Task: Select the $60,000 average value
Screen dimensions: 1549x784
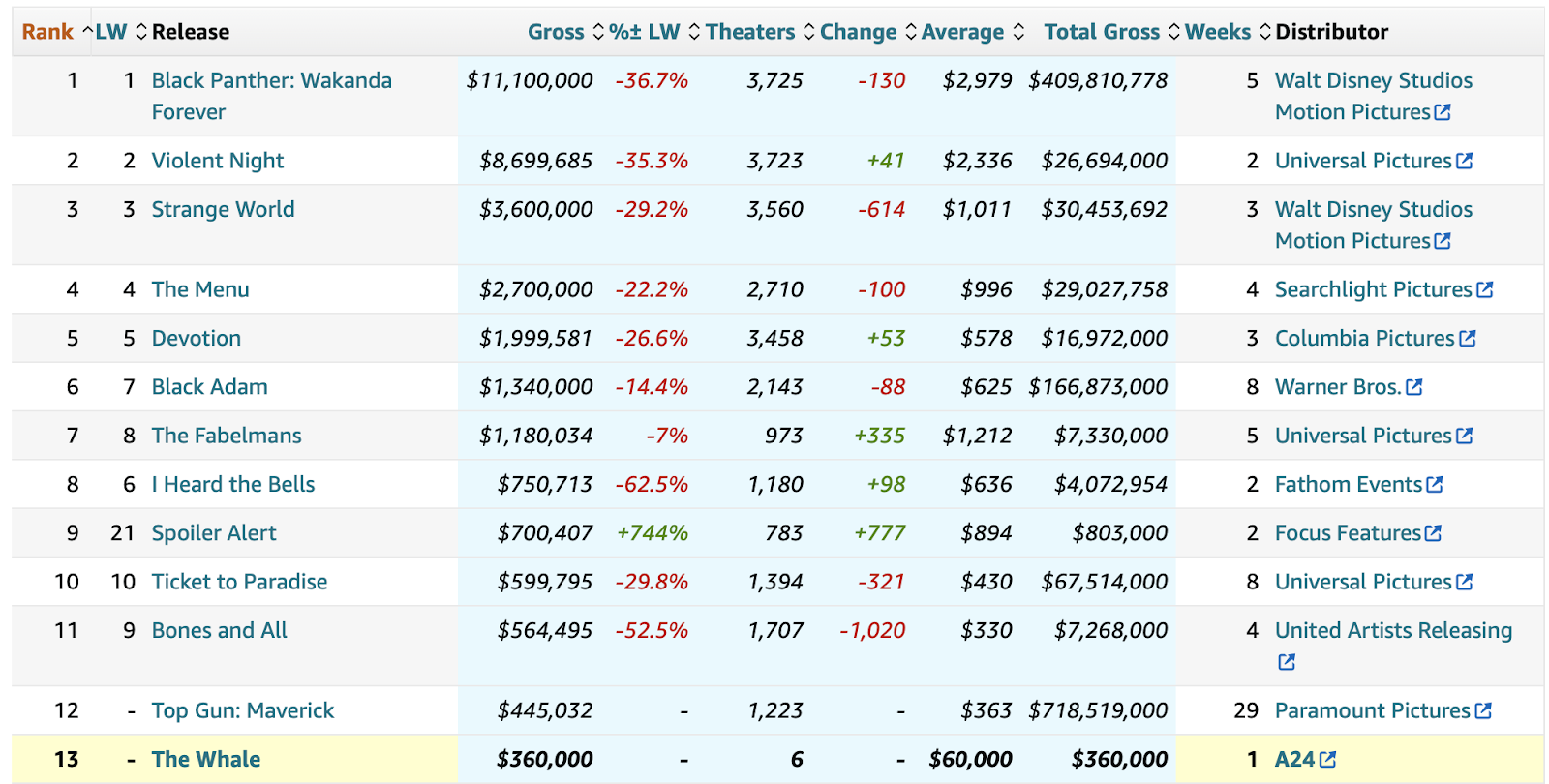Action: pos(970,760)
